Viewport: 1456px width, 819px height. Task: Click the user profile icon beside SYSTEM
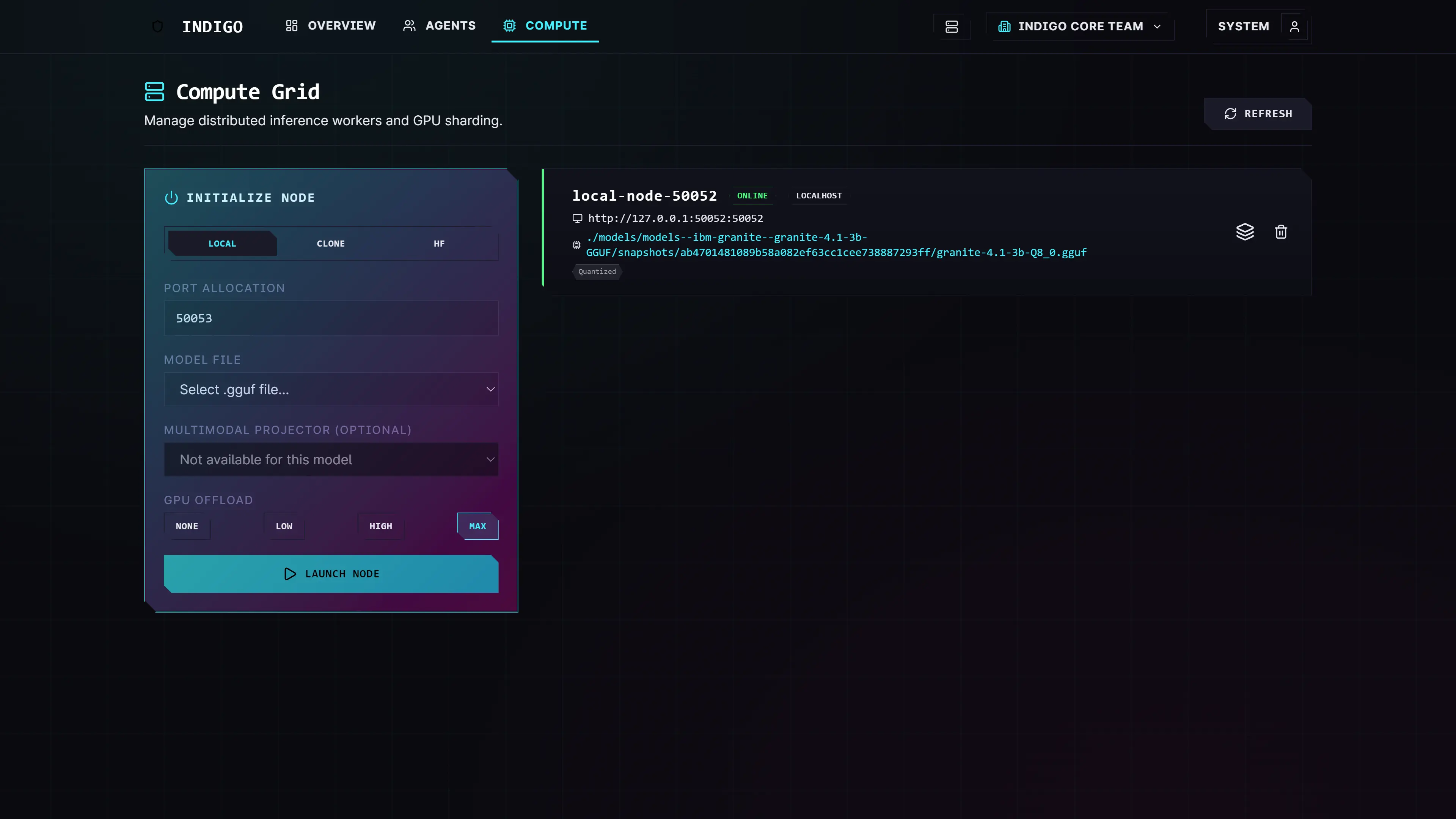tap(1294, 27)
